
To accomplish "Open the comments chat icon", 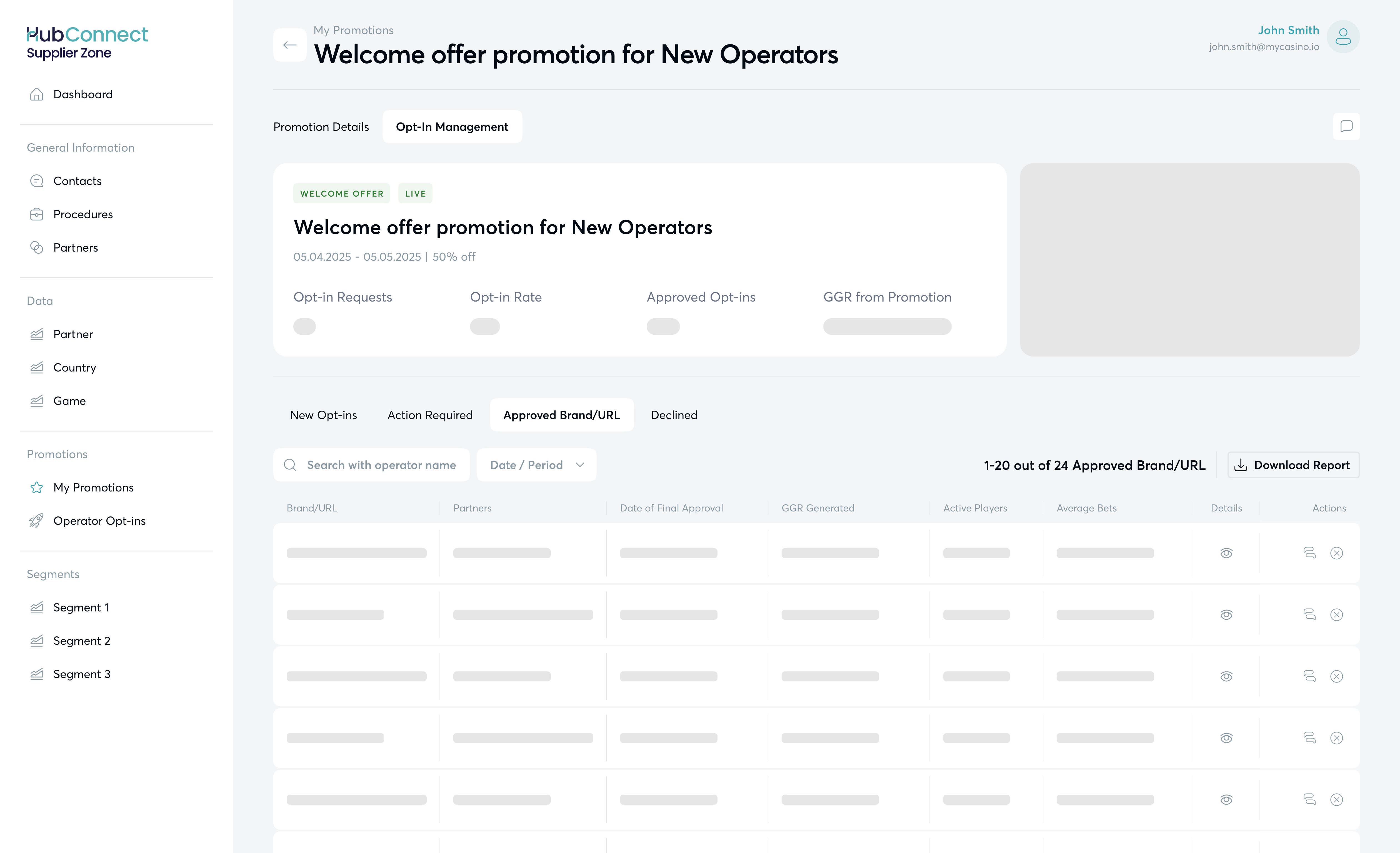I will click(1346, 126).
